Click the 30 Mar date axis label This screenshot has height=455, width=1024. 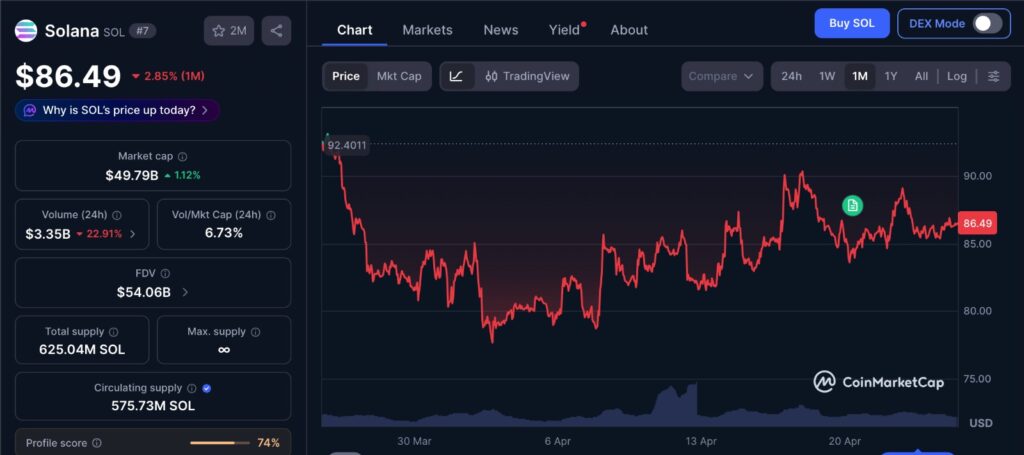pos(414,441)
